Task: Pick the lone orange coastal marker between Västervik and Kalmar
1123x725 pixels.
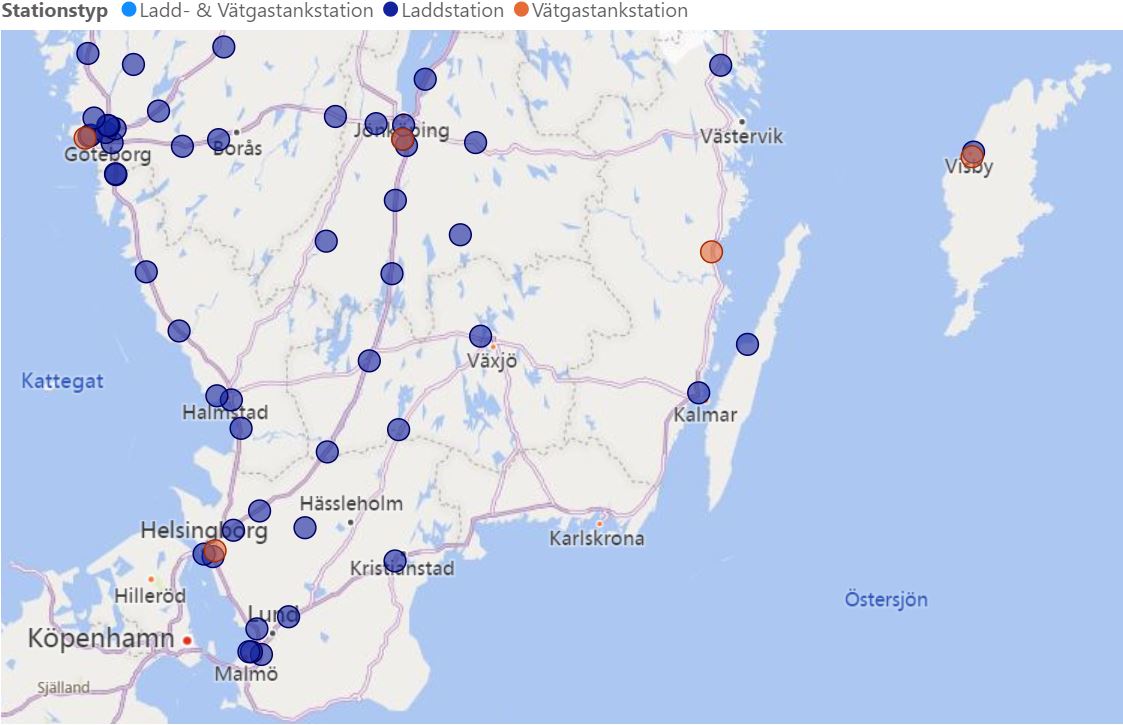Action: (x=711, y=251)
